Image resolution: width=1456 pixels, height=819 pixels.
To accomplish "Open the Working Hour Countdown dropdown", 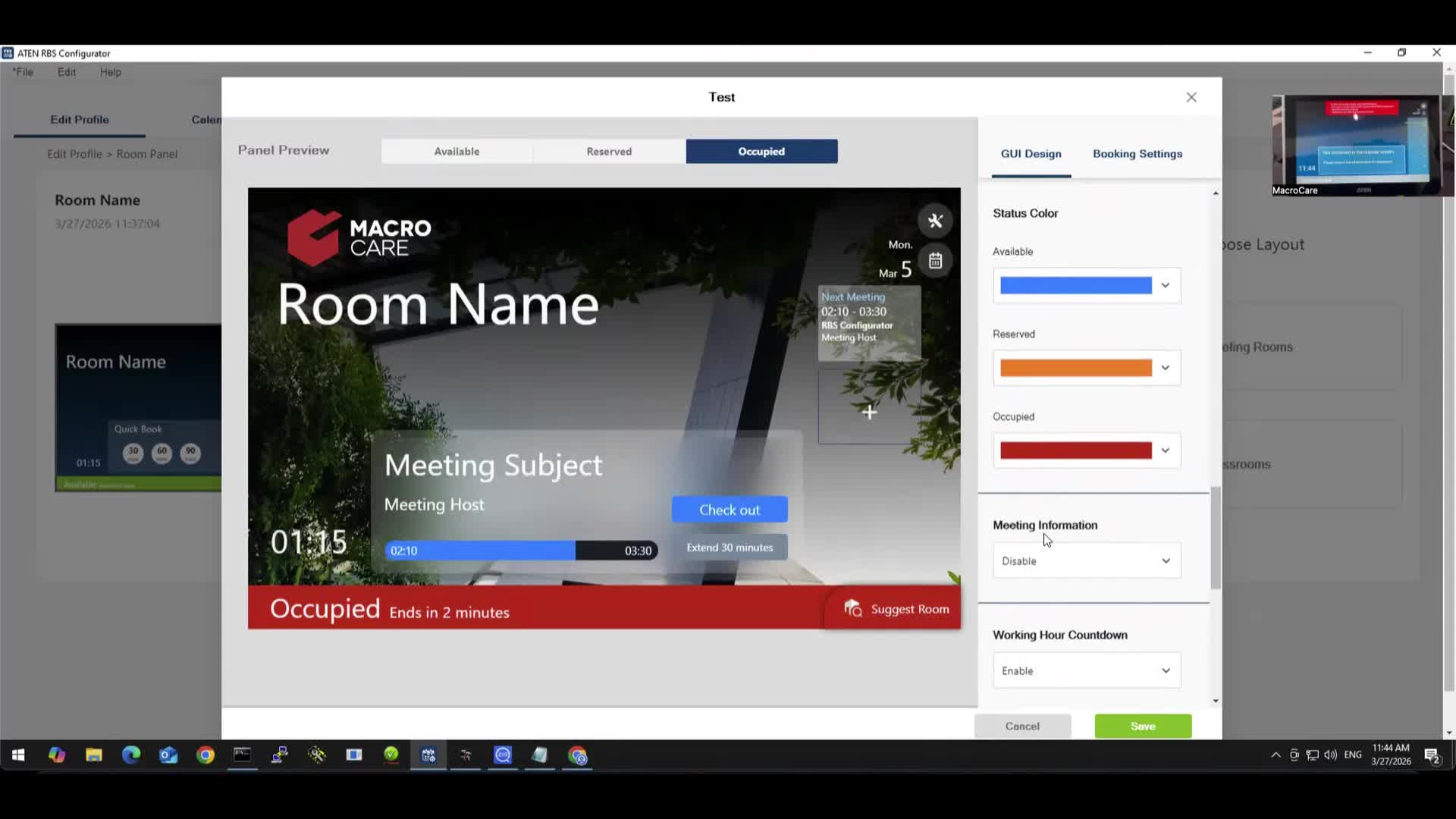I will [x=1086, y=670].
